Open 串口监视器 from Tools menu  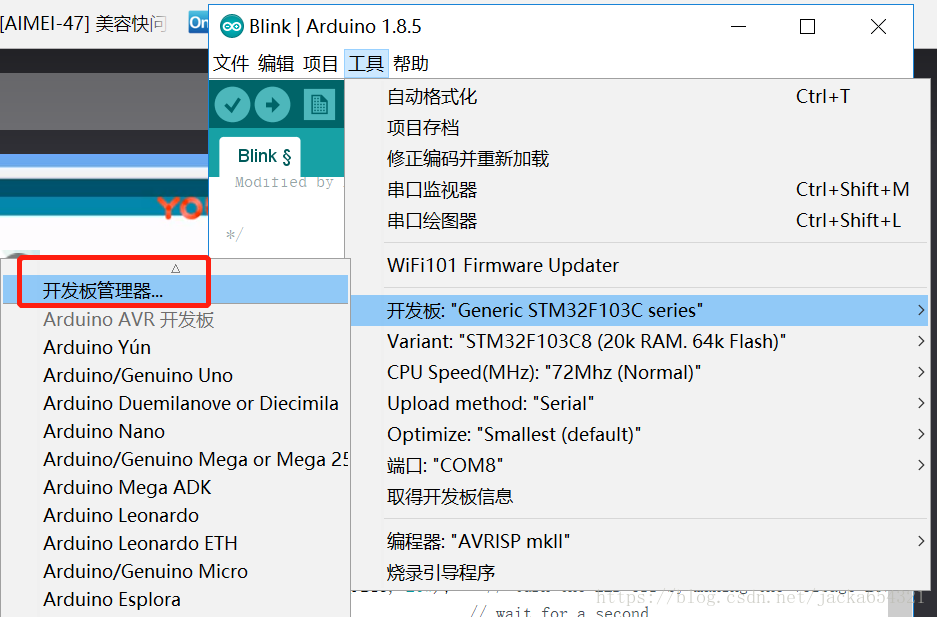[639, 190]
